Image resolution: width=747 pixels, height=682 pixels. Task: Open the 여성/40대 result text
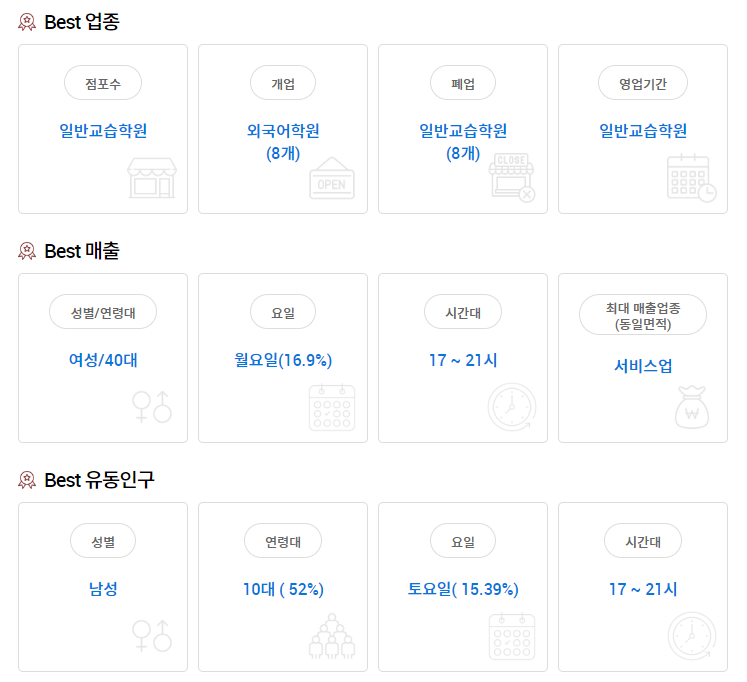[x=103, y=360]
